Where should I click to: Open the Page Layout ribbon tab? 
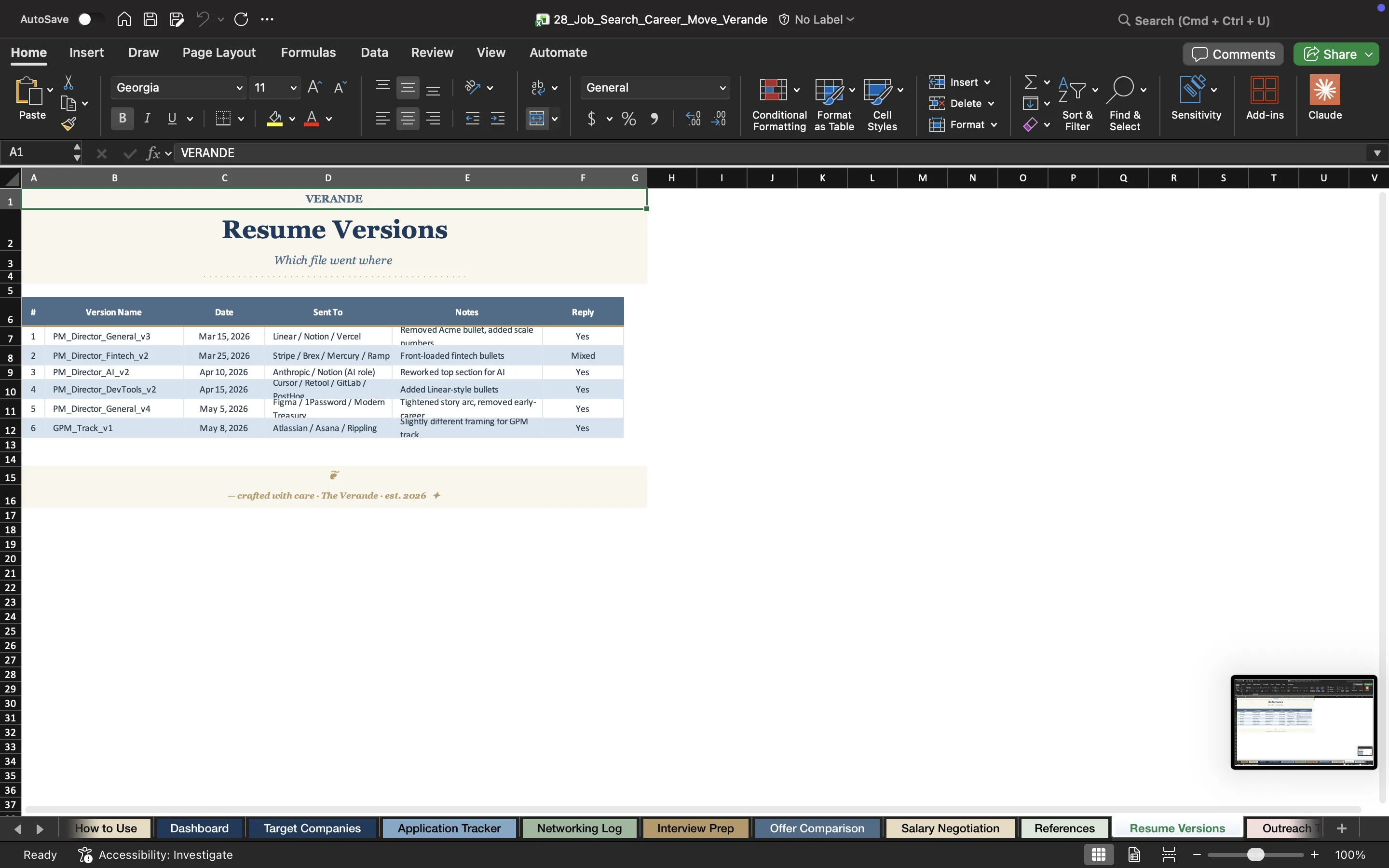pos(218,52)
